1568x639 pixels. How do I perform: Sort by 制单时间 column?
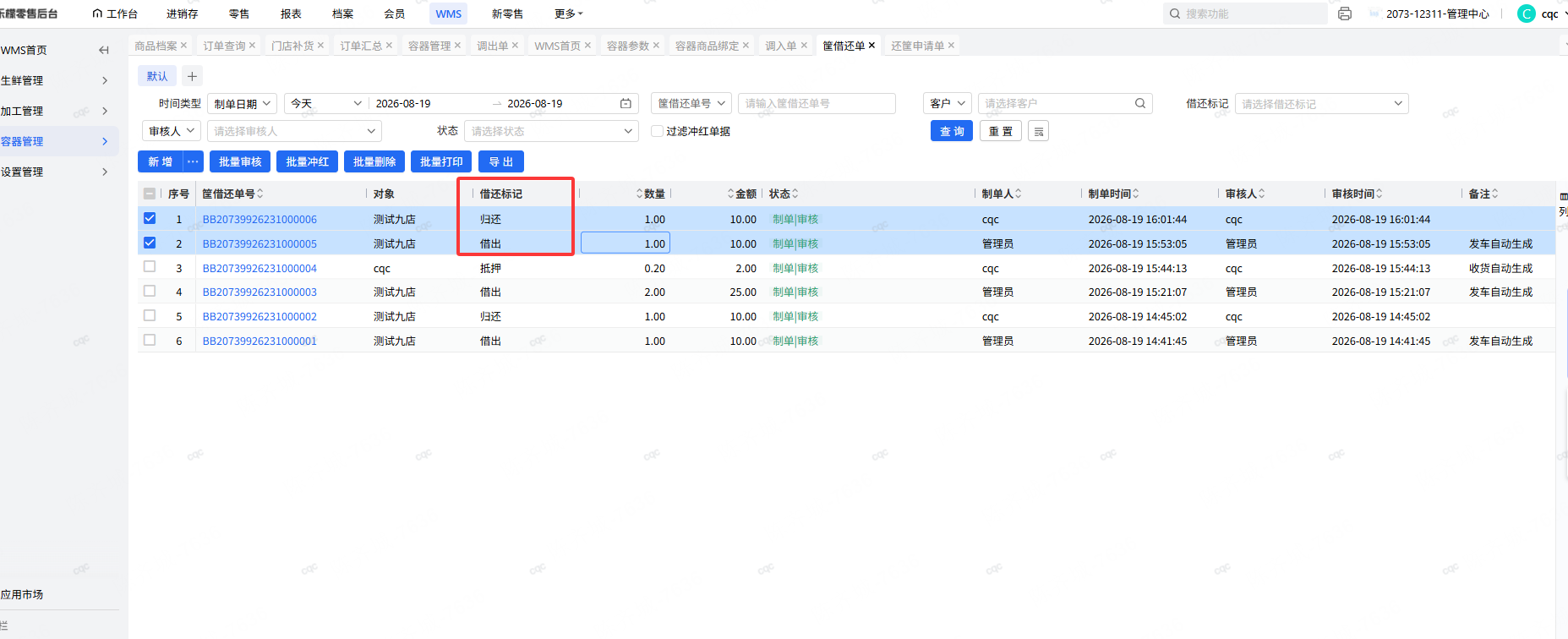[x=1136, y=194]
